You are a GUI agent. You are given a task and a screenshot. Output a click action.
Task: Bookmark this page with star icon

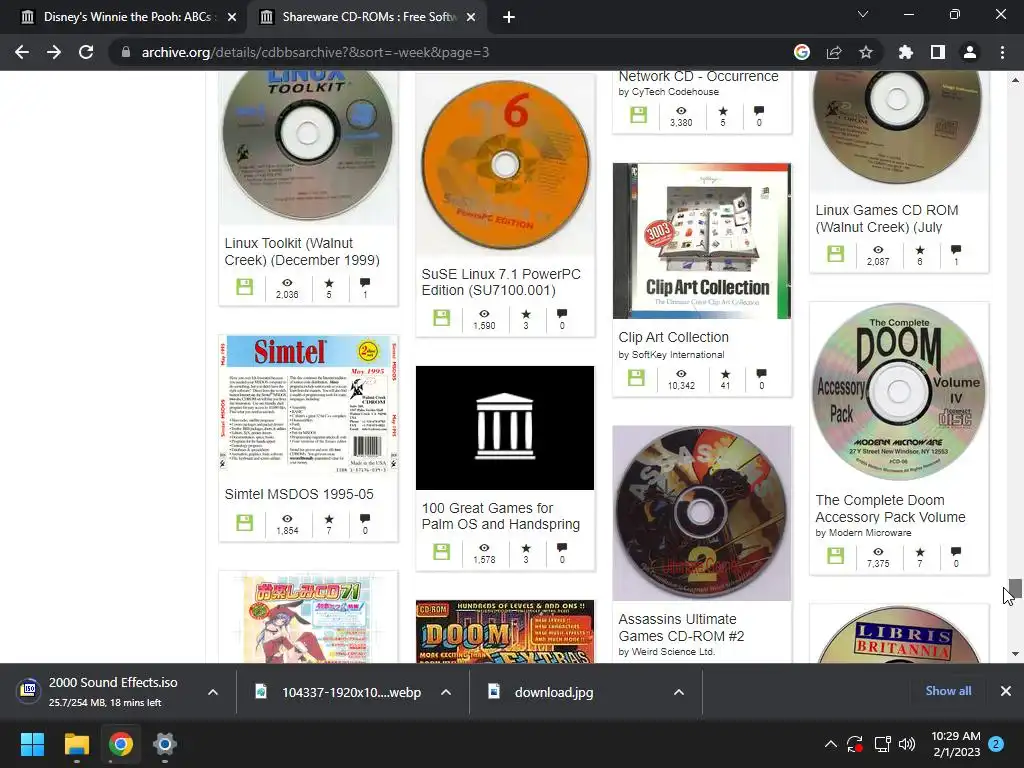pyautogui.click(x=866, y=52)
